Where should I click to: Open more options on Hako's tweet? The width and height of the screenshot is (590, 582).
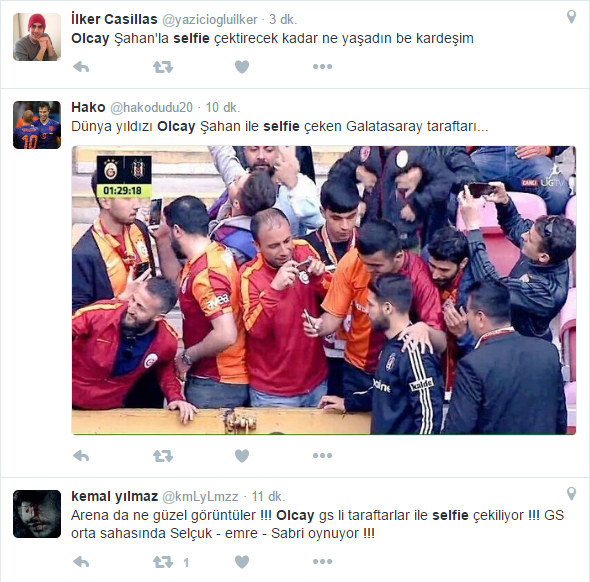(322, 456)
